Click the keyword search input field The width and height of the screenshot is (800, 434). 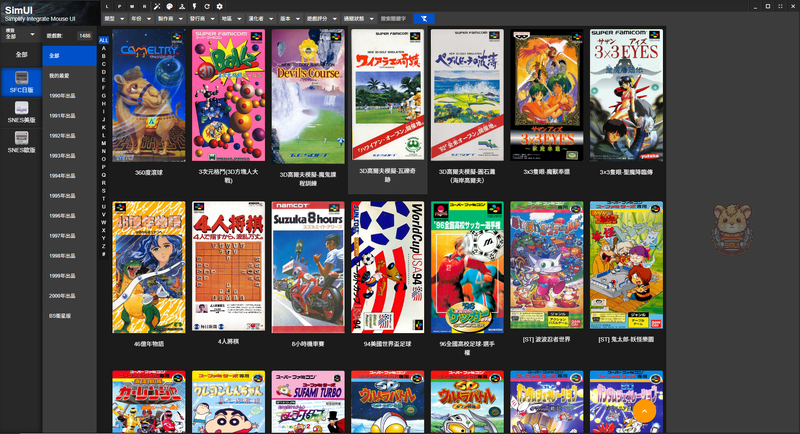pyautogui.click(x=394, y=18)
